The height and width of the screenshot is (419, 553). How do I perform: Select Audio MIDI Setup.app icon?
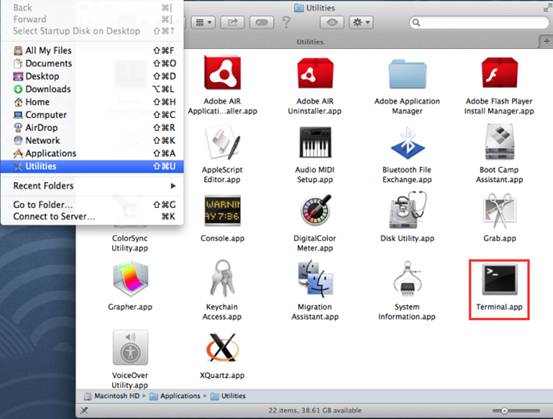(315, 142)
